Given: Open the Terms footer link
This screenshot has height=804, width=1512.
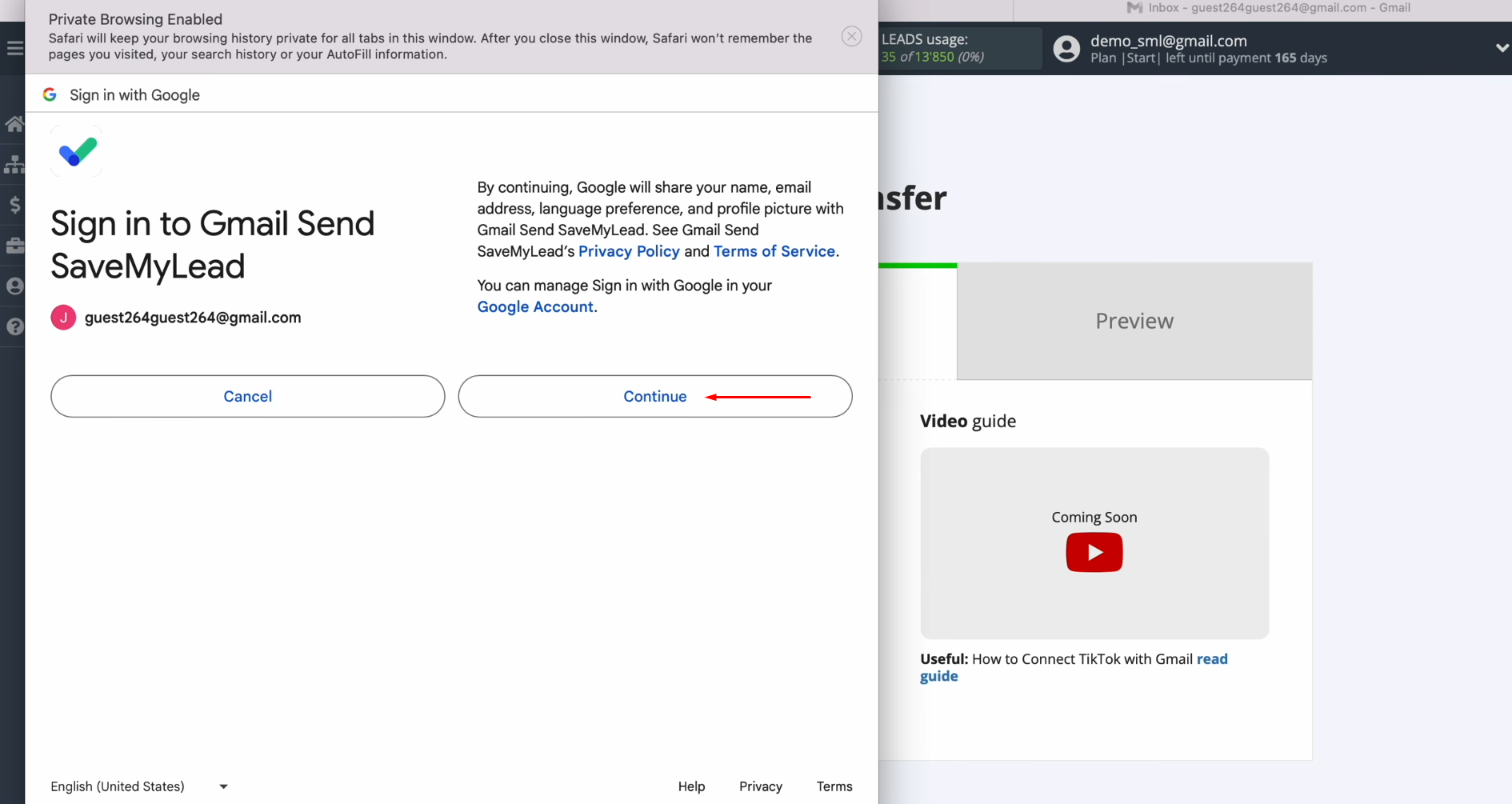Looking at the screenshot, I should point(834,786).
